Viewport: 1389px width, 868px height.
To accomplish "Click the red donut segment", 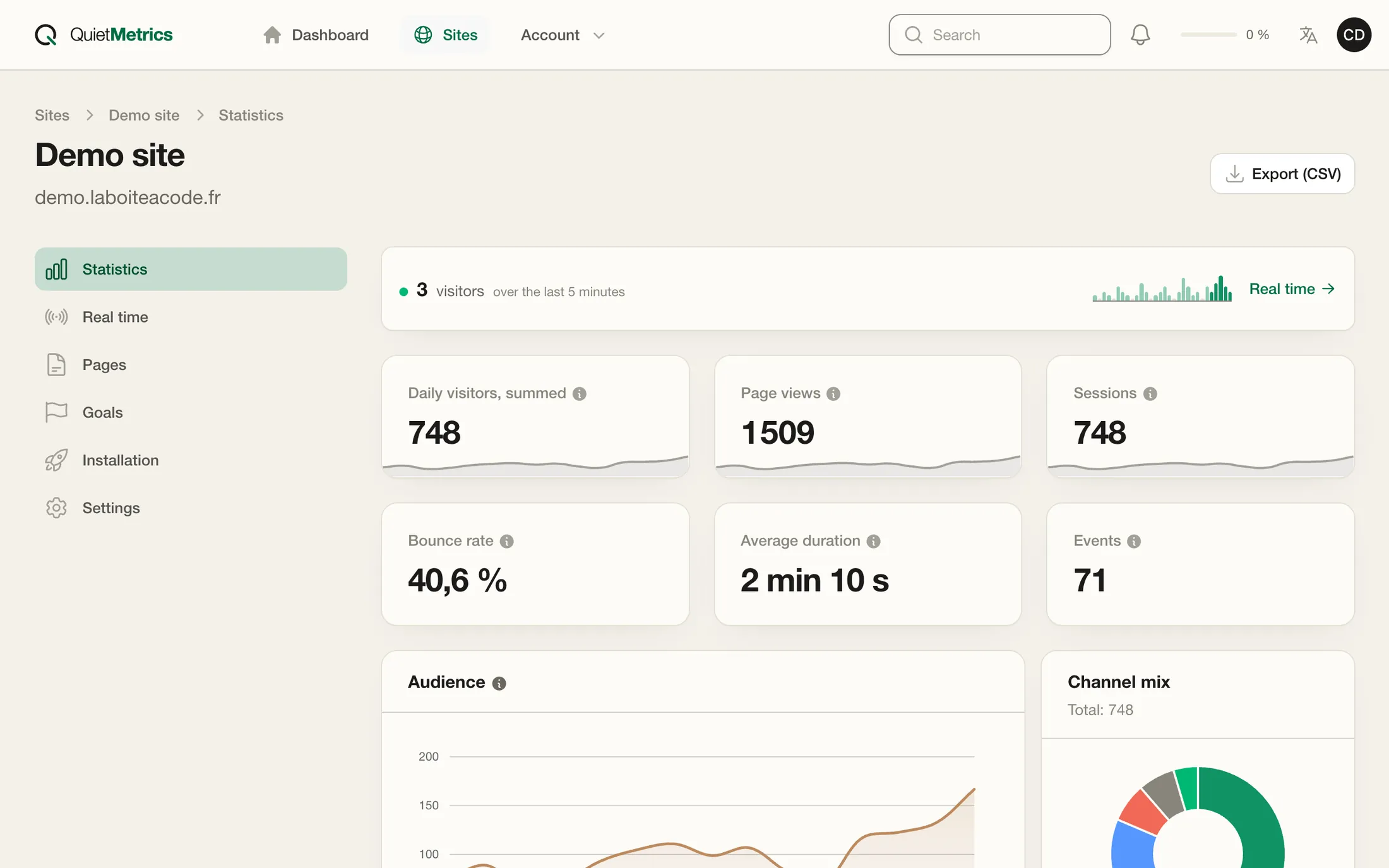I will (1144, 812).
